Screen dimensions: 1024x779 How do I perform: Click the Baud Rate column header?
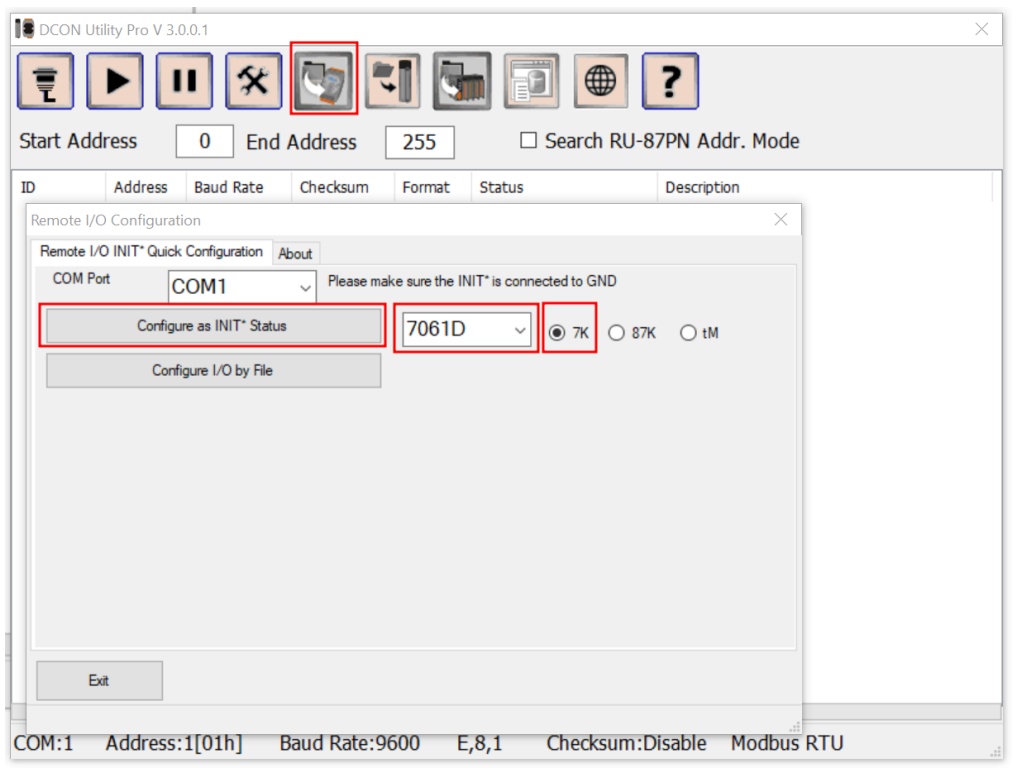click(x=238, y=187)
